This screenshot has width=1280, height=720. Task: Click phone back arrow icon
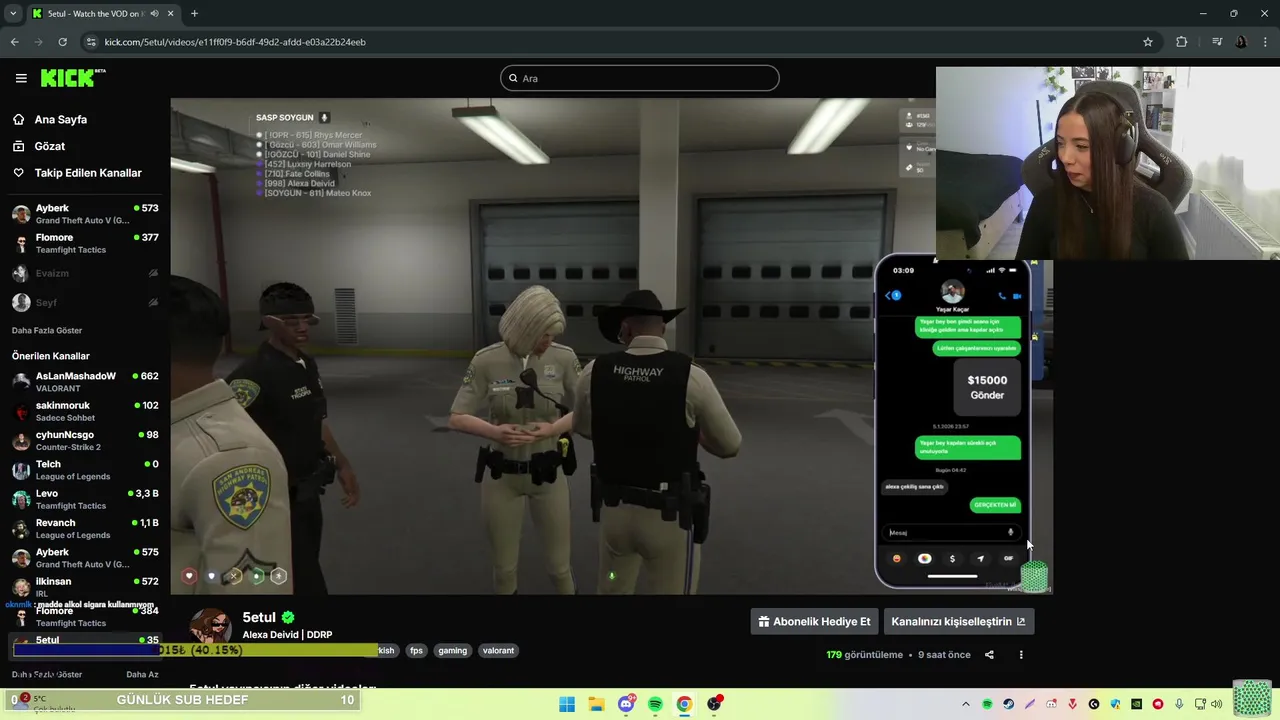(888, 295)
